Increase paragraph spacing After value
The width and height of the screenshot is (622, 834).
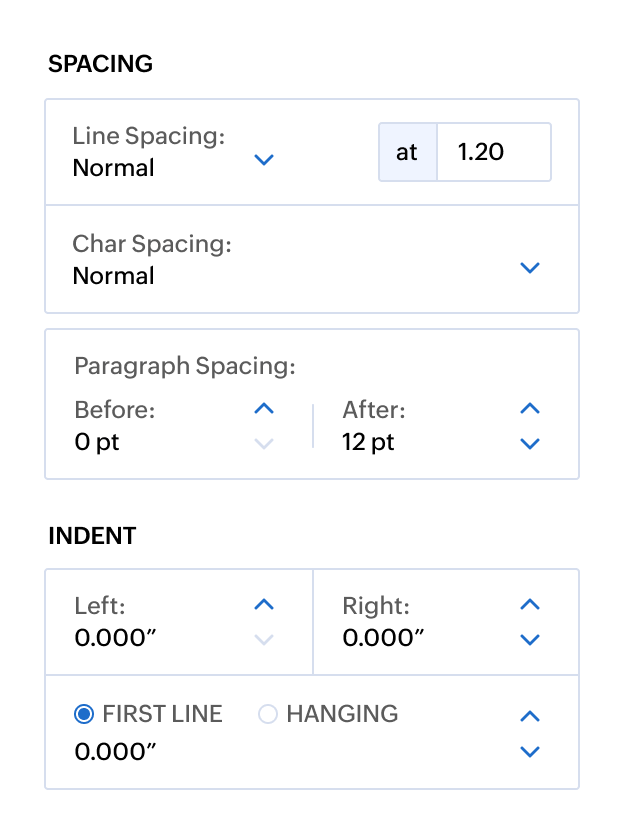(531, 409)
